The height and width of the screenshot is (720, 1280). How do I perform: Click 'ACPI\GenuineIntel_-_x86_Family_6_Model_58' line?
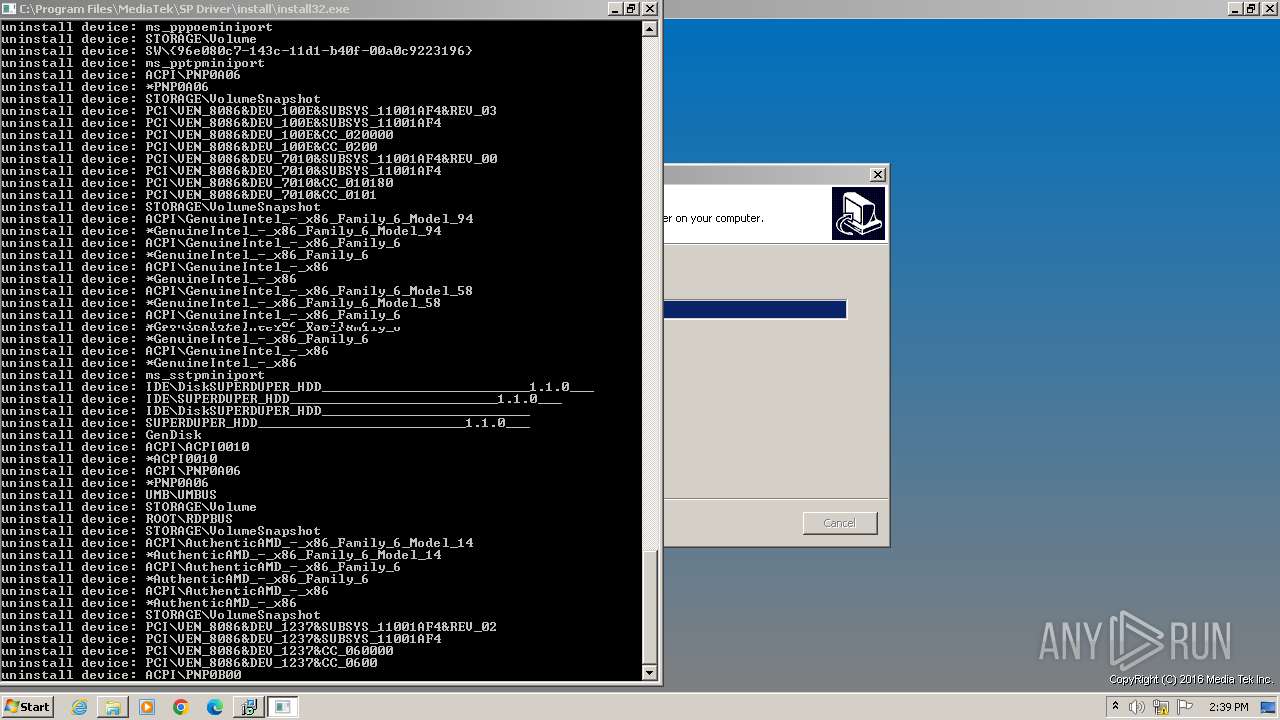coord(237,291)
